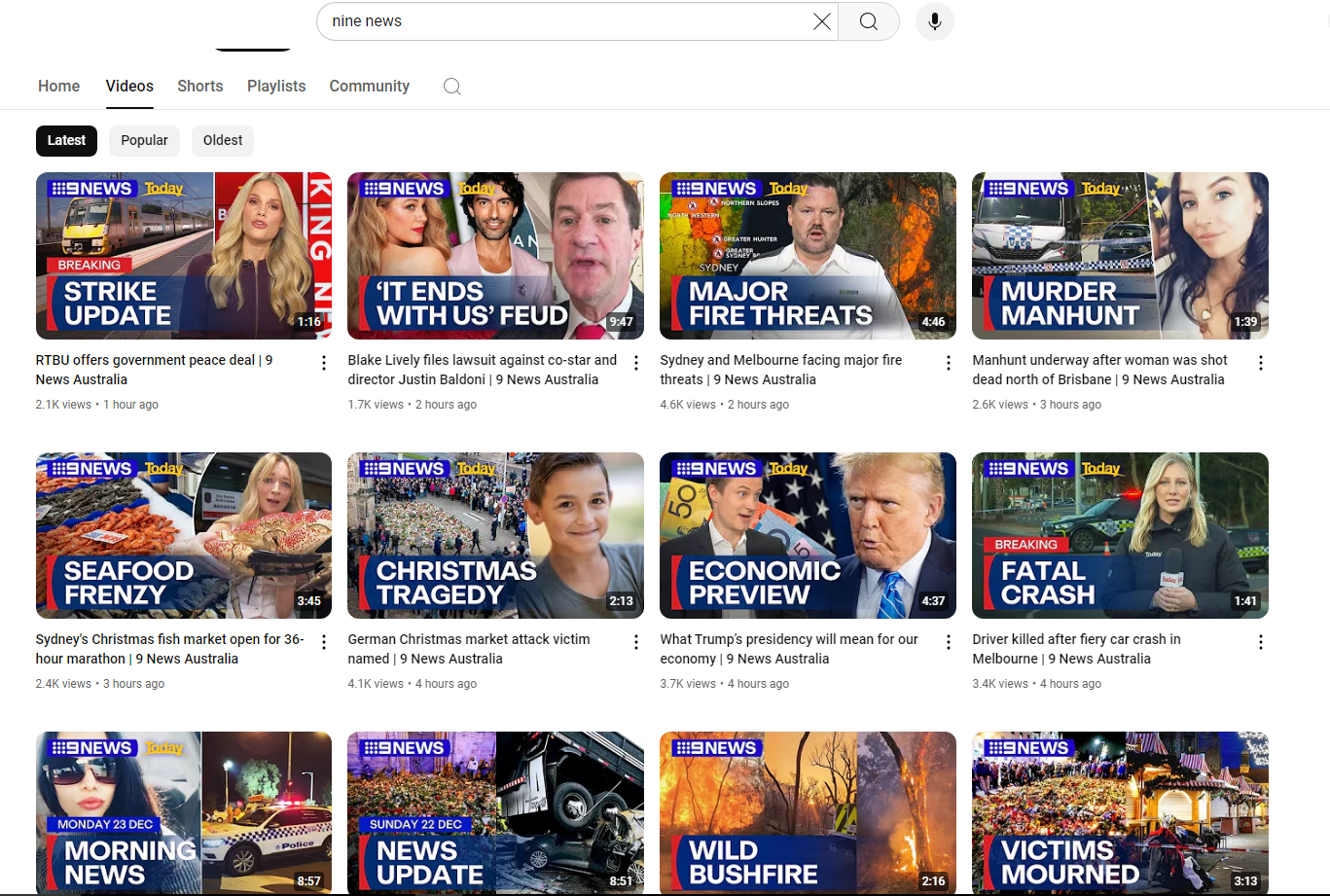Open the Community tab

pyautogui.click(x=370, y=87)
